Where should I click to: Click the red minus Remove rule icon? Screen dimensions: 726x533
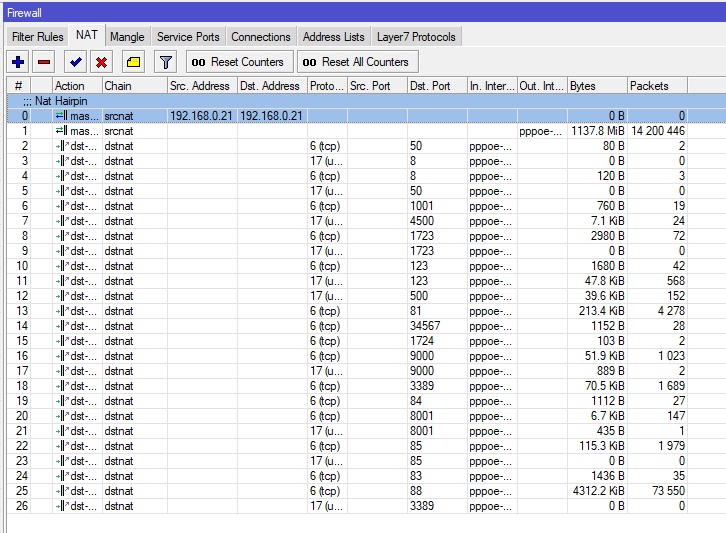pos(44,62)
